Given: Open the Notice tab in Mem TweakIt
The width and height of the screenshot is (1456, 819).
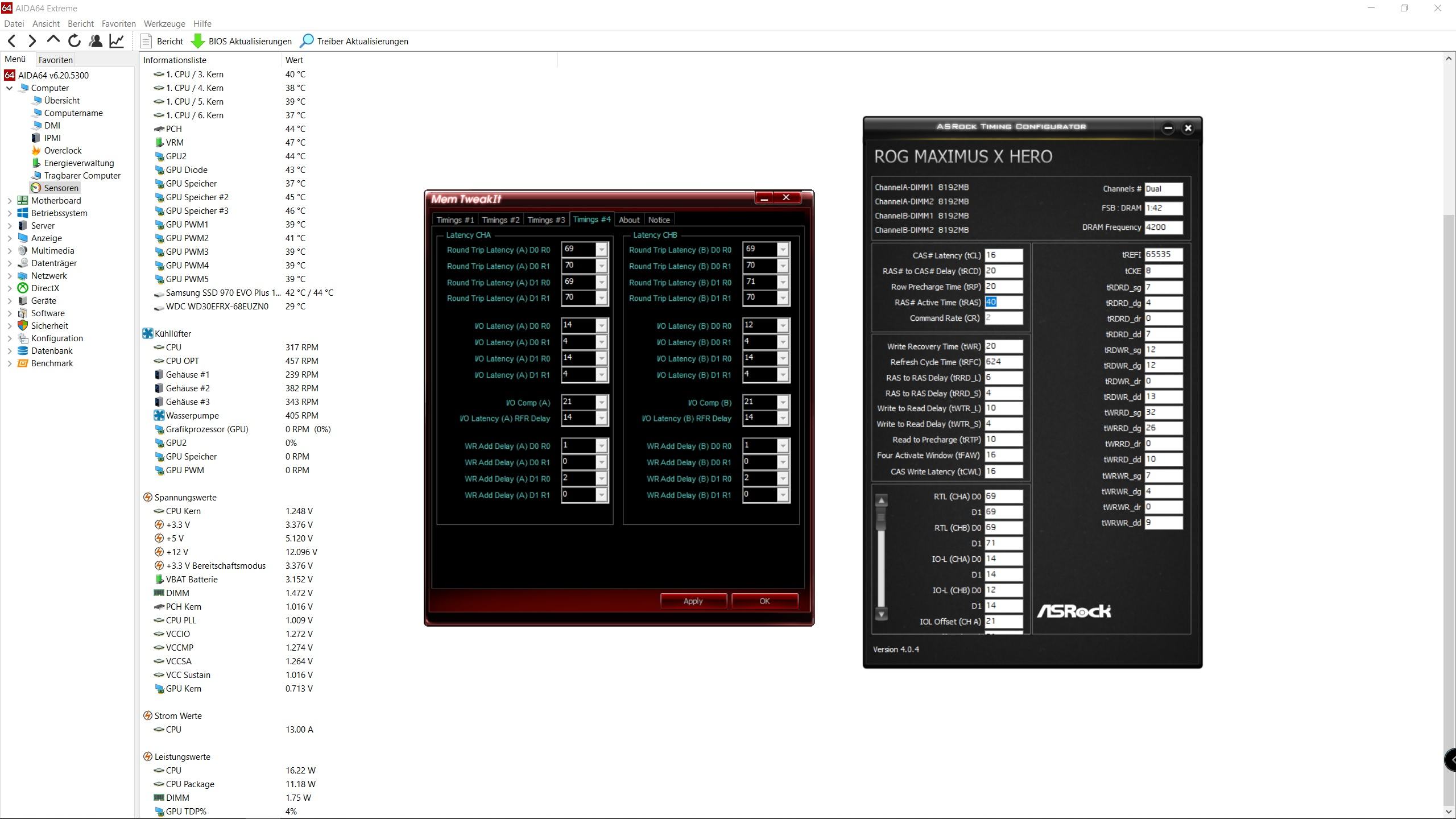Looking at the screenshot, I should pyautogui.click(x=659, y=220).
